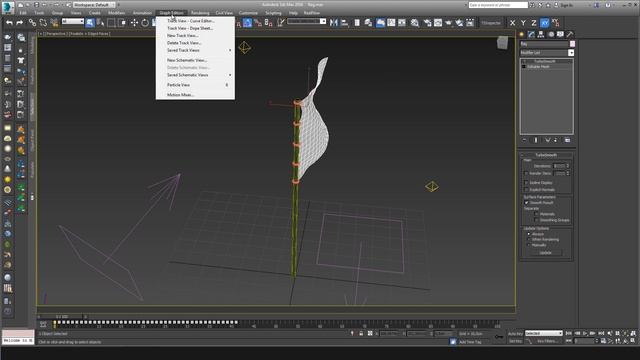
Task: Select the TurboSmooth modifier in stack
Action: tap(546, 61)
